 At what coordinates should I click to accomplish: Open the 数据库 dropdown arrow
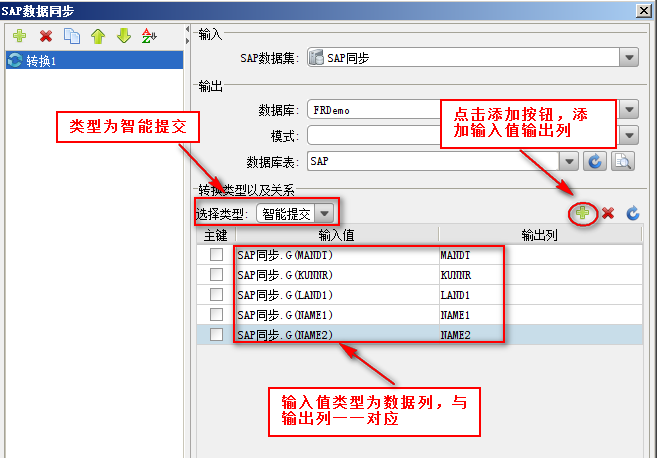tap(629, 110)
